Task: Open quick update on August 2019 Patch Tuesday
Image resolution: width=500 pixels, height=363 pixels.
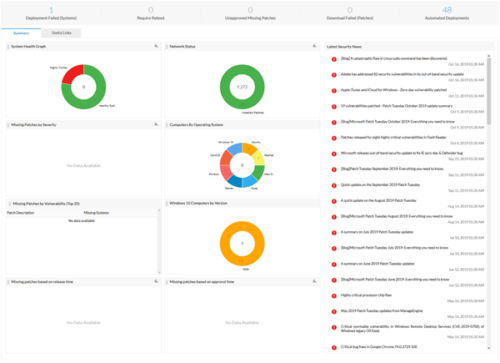Action: pos(378,200)
